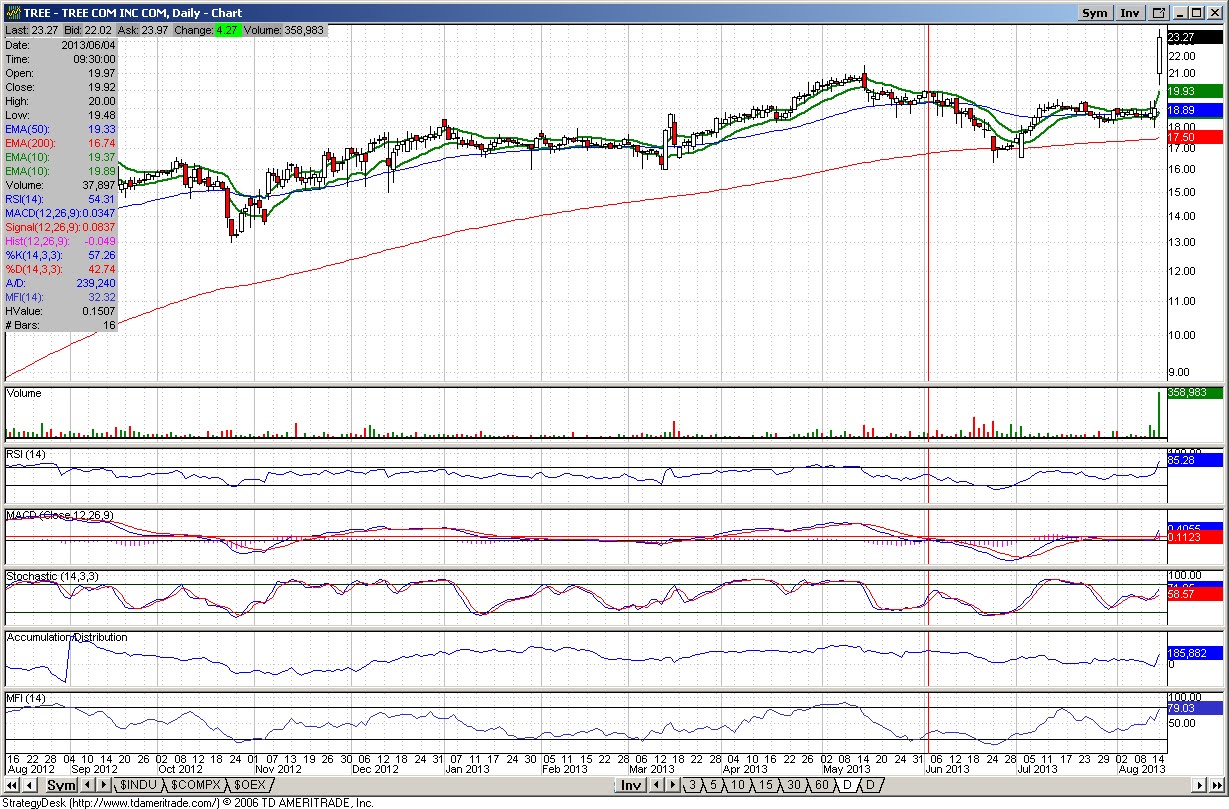The width and height of the screenshot is (1229, 809).
Task: Click the RSI (14) panel title
Action: click(x=26, y=455)
